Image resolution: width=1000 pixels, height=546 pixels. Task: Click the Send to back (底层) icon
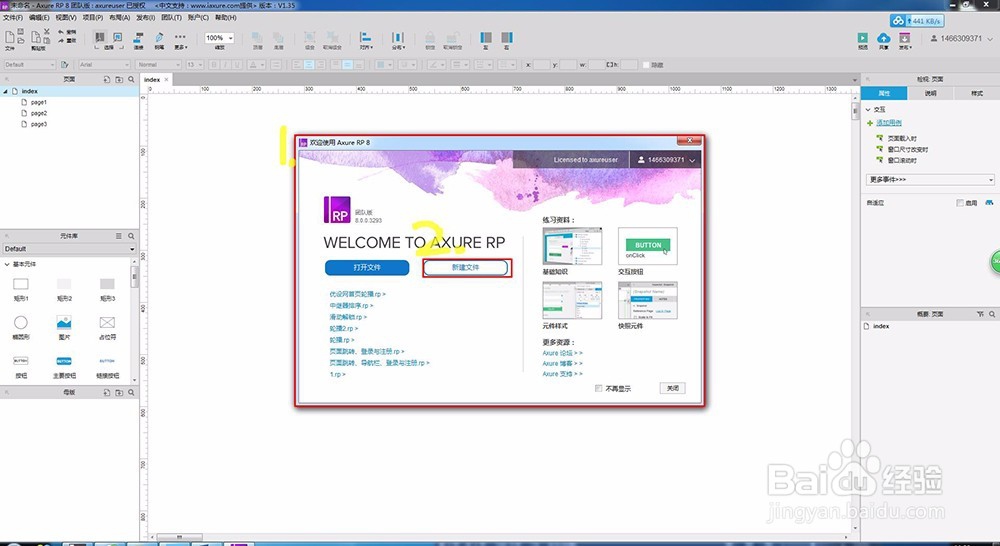click(x=278, y=38)
